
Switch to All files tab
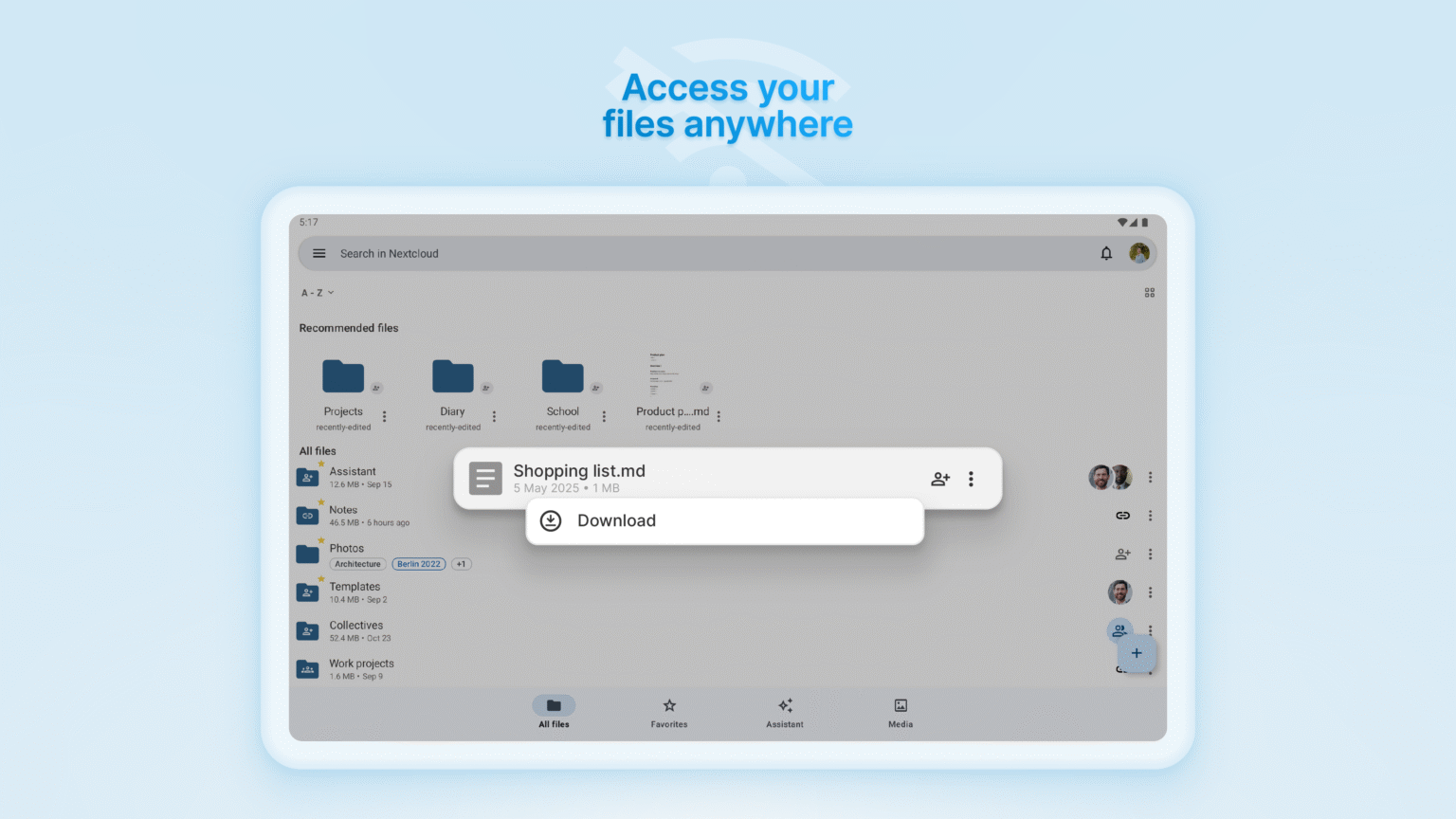[554, 712]
